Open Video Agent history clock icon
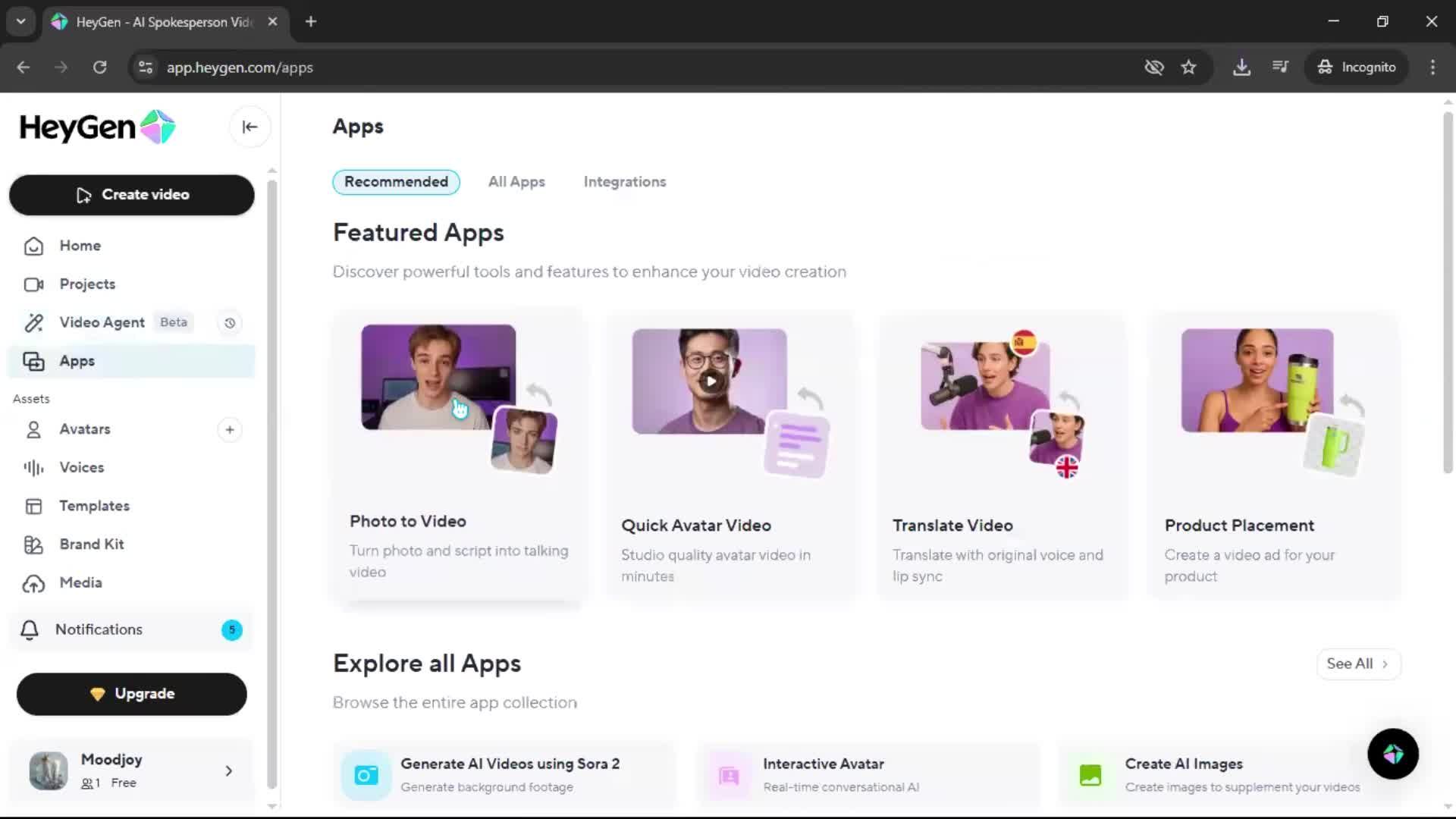The height and width of the screenshot is (819, 1456). [230, 323]
